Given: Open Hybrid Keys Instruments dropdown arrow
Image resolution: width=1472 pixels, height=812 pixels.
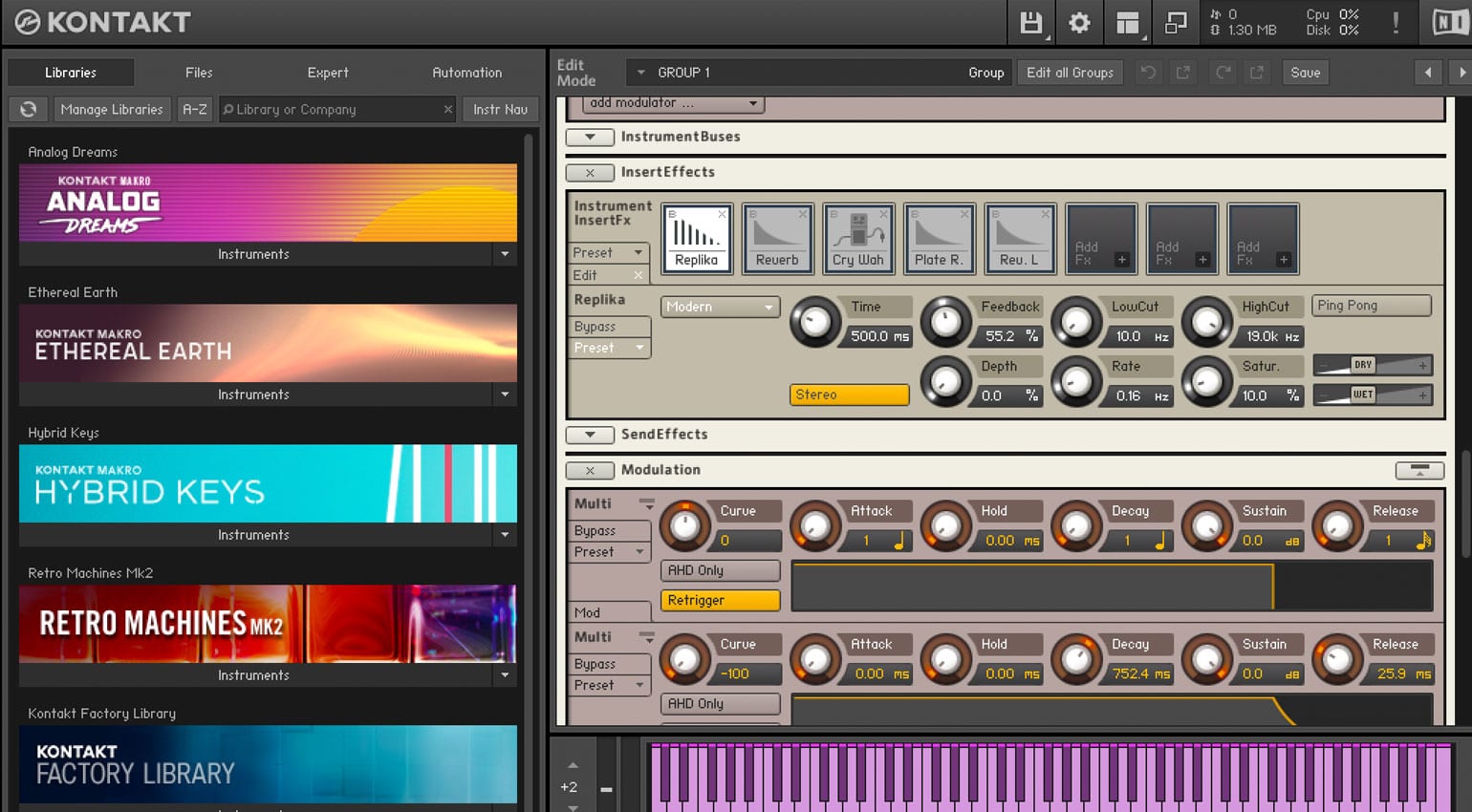Looking at the screenshot, I should click(x=505, y=535).
